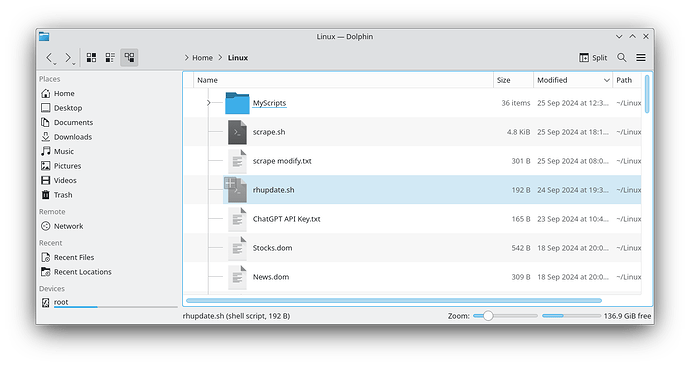The width and height of the screenshot is (690, 367).
Task: Click the ChatGPT API Key.txt document icon
Action: [237, 219]
